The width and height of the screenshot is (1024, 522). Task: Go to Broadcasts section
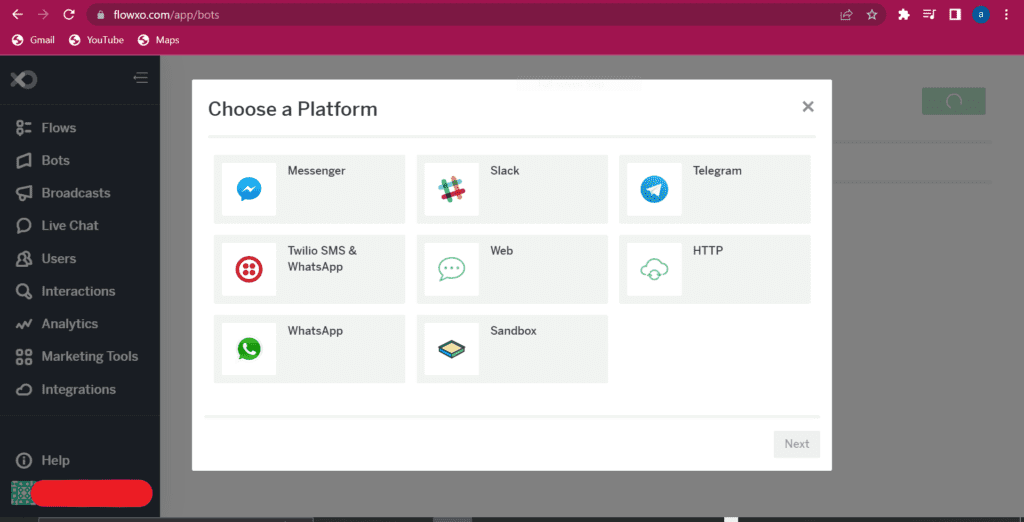(76, 193)
